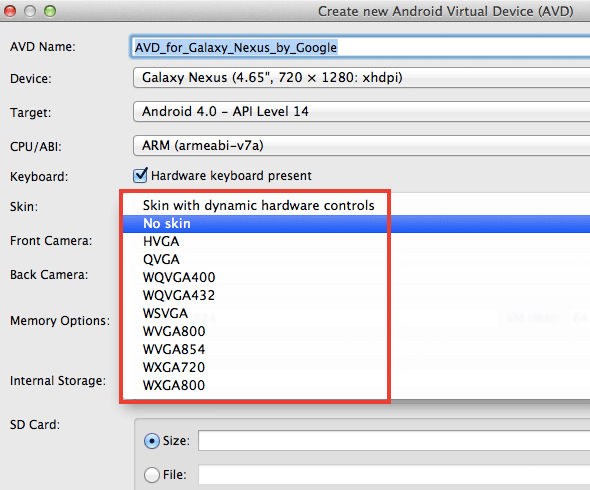Open the Target dropdown for Android 4.0
Viewport: 590px width, 490px height.
[361, 111]
